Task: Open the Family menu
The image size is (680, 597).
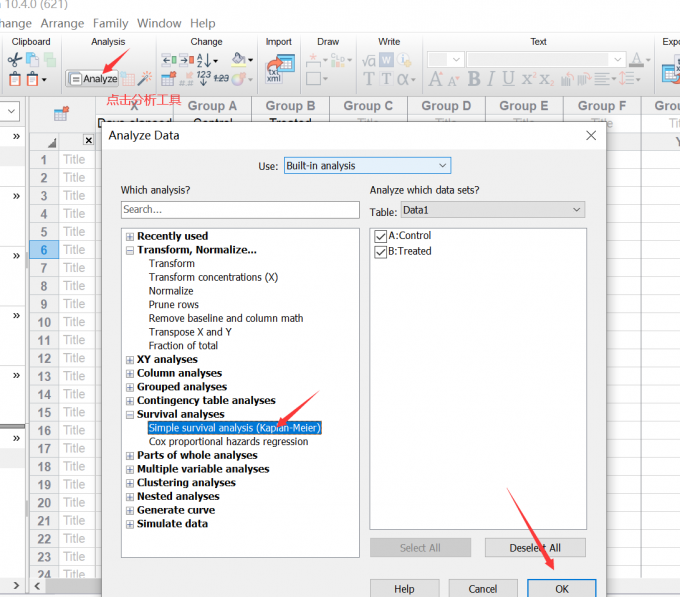Action: [111, 23]
